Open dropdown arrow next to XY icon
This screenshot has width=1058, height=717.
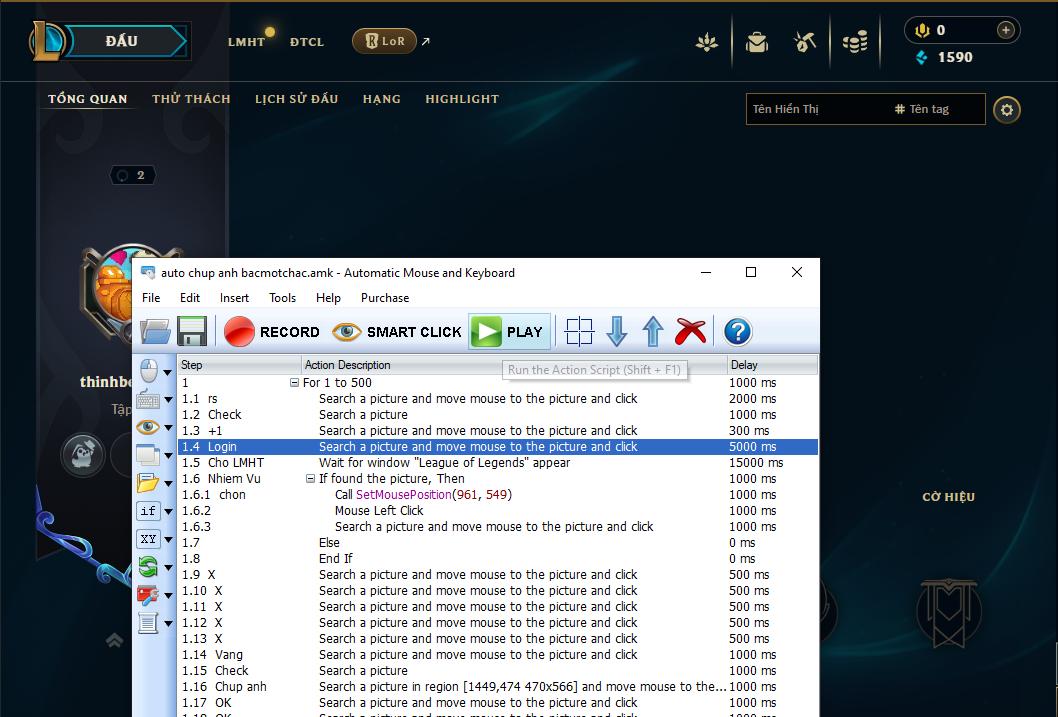pos(167,540)
